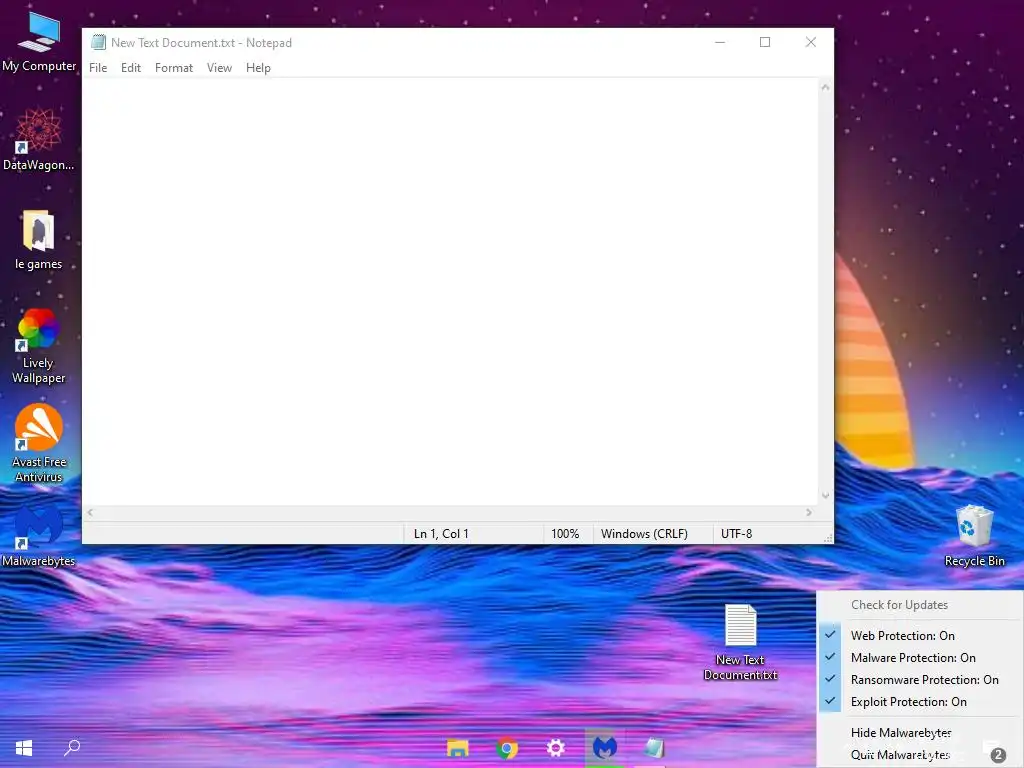Open taskbar search magnifier
Image resolution: width=1024 pixels, height=768 pixels.
click(x=72, y=748)
